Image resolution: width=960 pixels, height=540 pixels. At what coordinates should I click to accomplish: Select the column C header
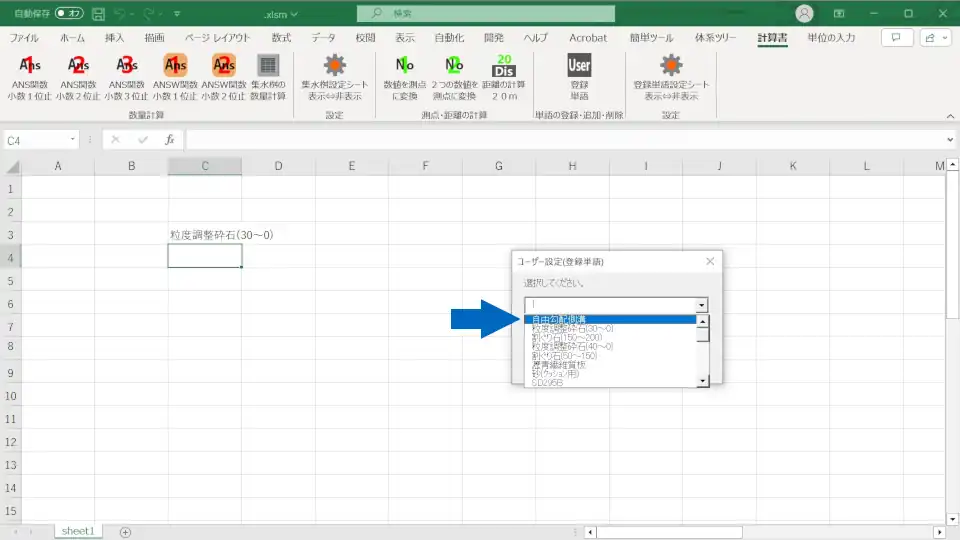[x=205, y=166]
